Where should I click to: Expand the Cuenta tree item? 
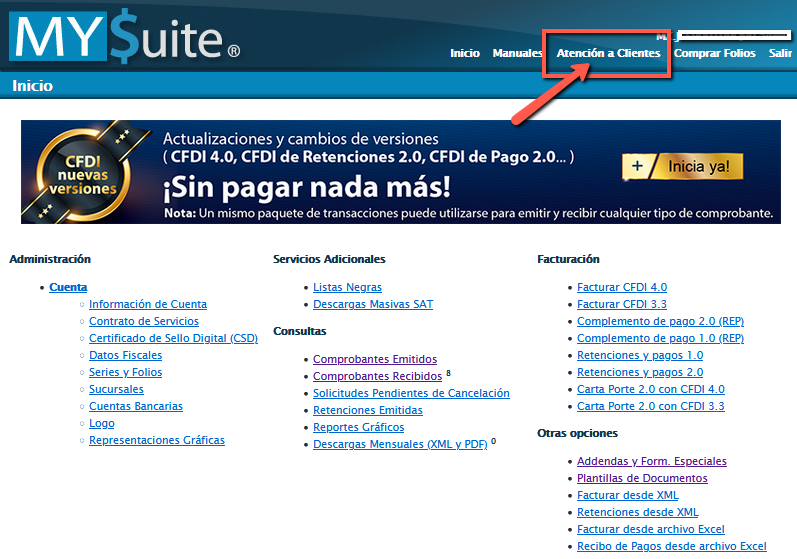[68, 287]
